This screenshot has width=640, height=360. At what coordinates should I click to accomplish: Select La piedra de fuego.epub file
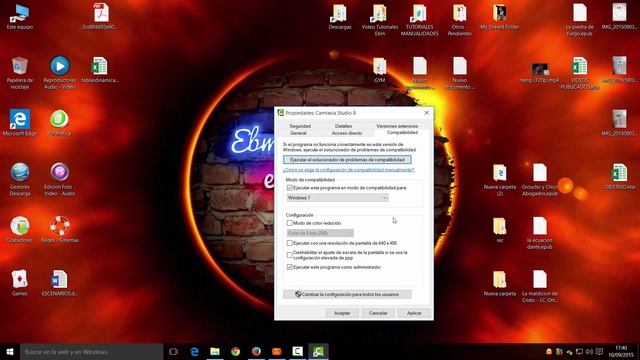tap(580, 20)
